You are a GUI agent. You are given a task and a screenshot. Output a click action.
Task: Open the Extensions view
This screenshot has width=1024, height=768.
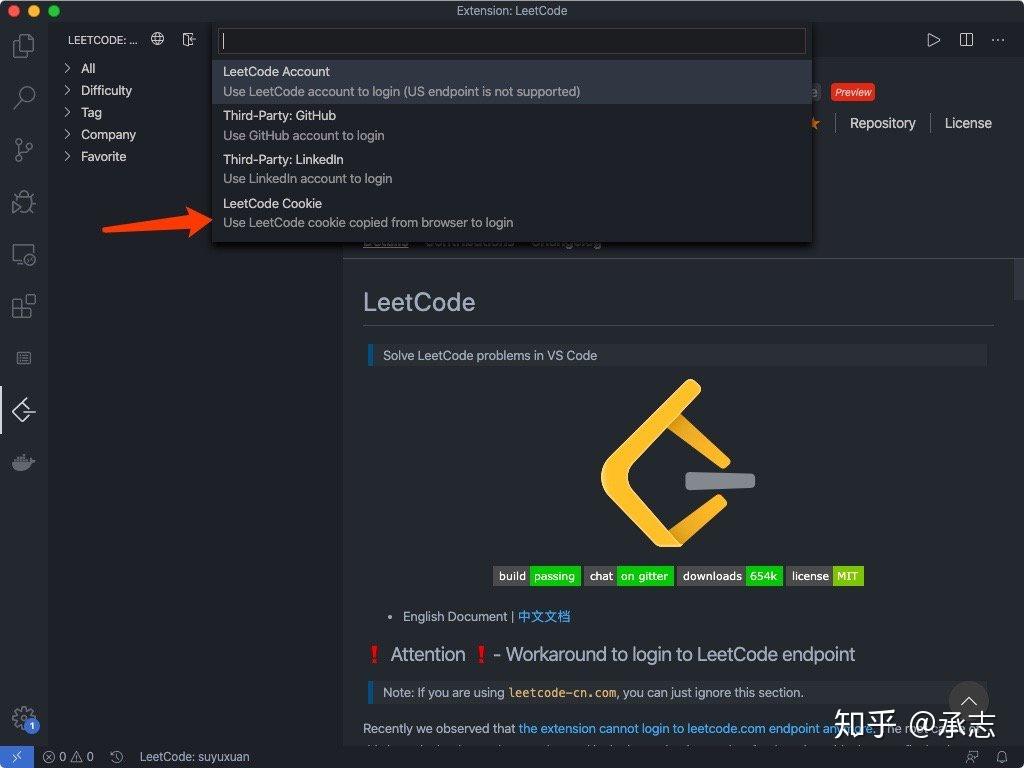(22, 306)
